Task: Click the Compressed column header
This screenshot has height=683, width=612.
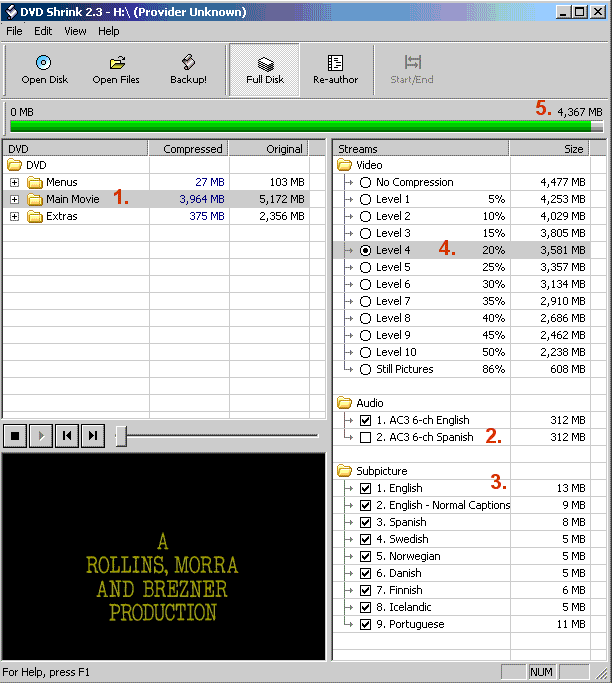Action: point(189,149)
